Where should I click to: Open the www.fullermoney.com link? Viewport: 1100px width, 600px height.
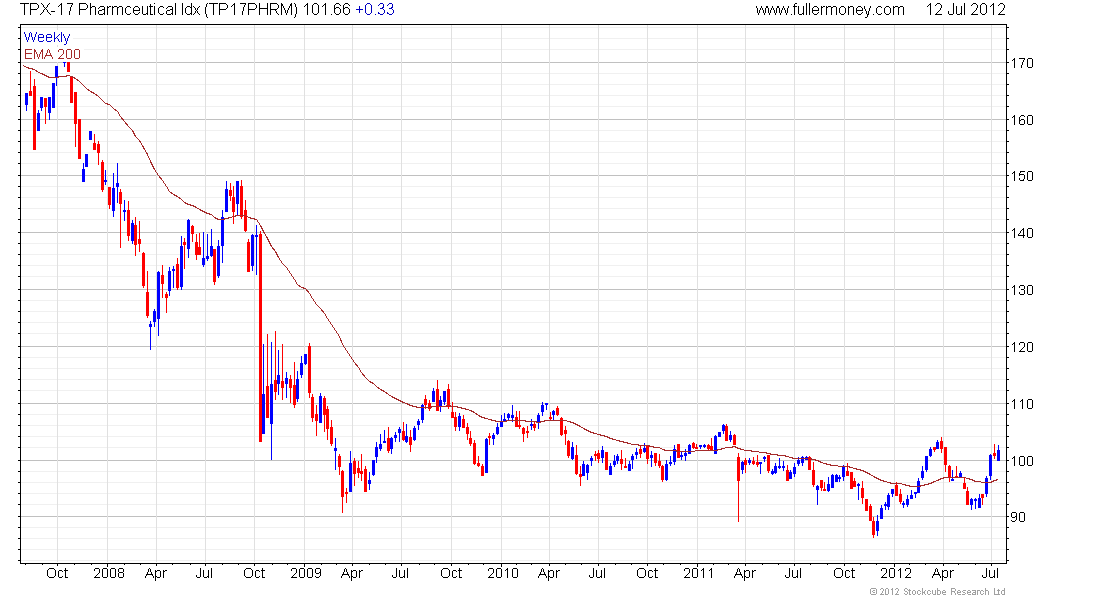point(830,10)
